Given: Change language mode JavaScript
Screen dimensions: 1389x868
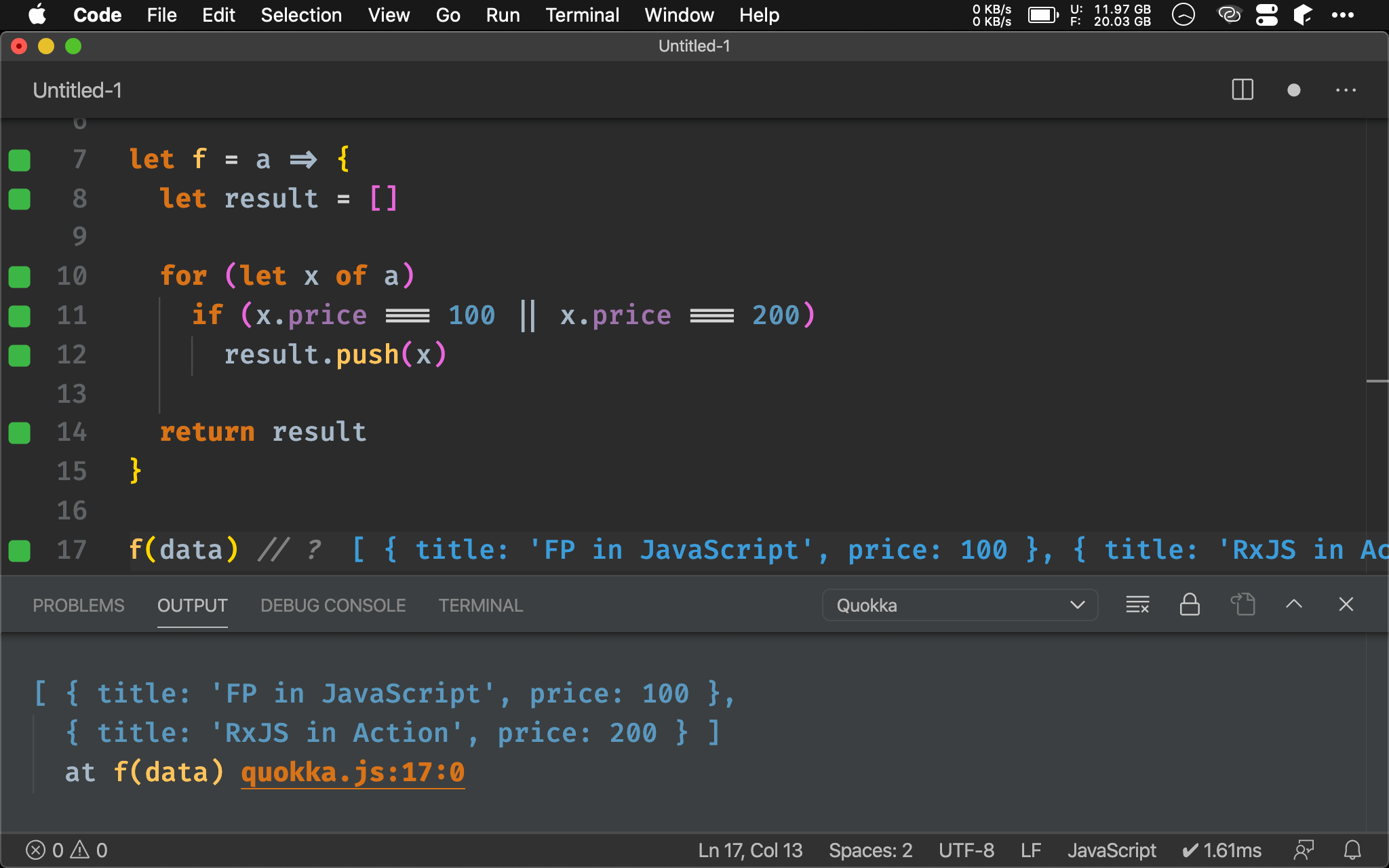Looking at the screenshot, I should click(x=1112, y=850).
